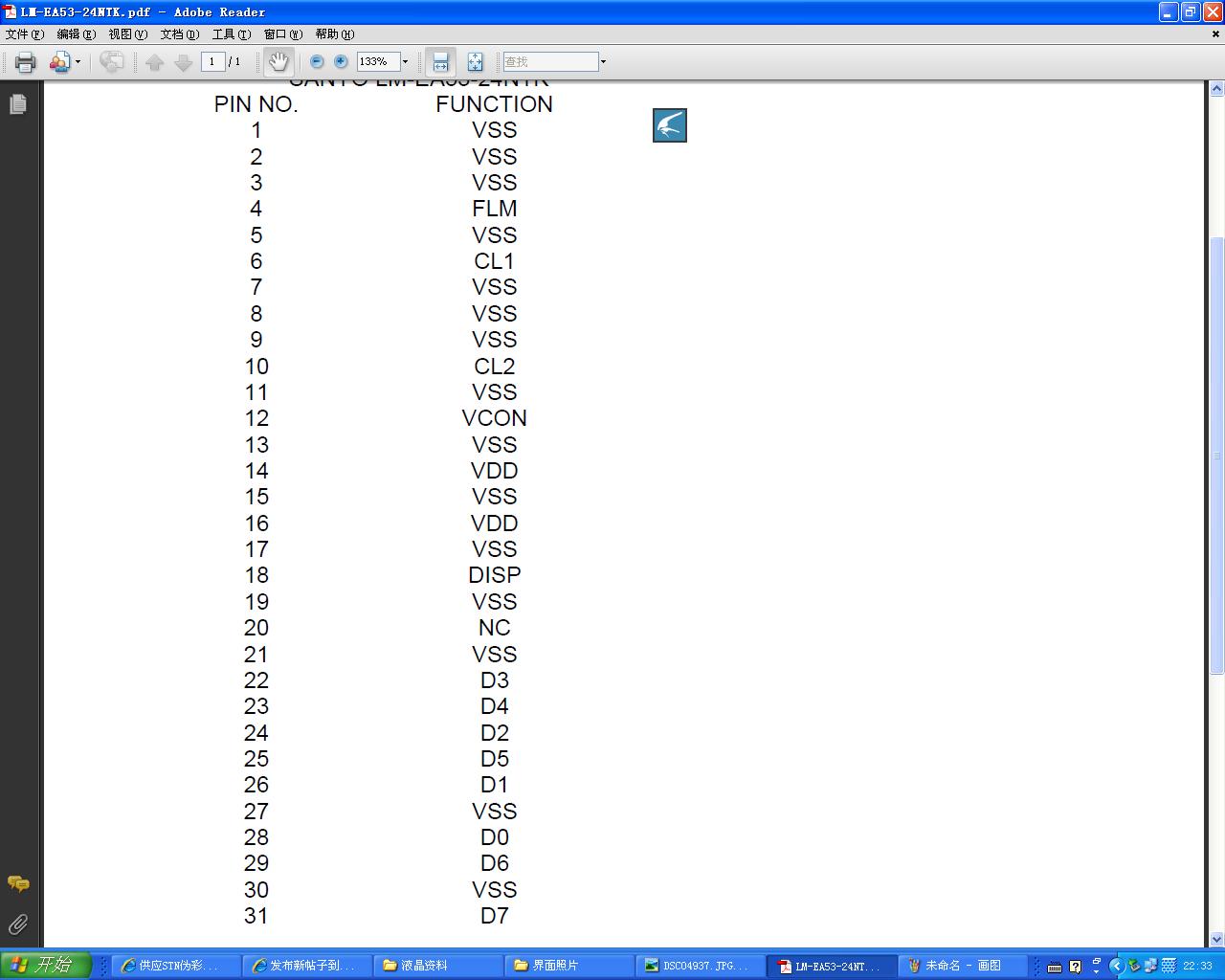Viewport: 1225px width, 980px height.
Task: Switch to 界面照片 folder taskbar window
Action: click(x=568, y=966)
